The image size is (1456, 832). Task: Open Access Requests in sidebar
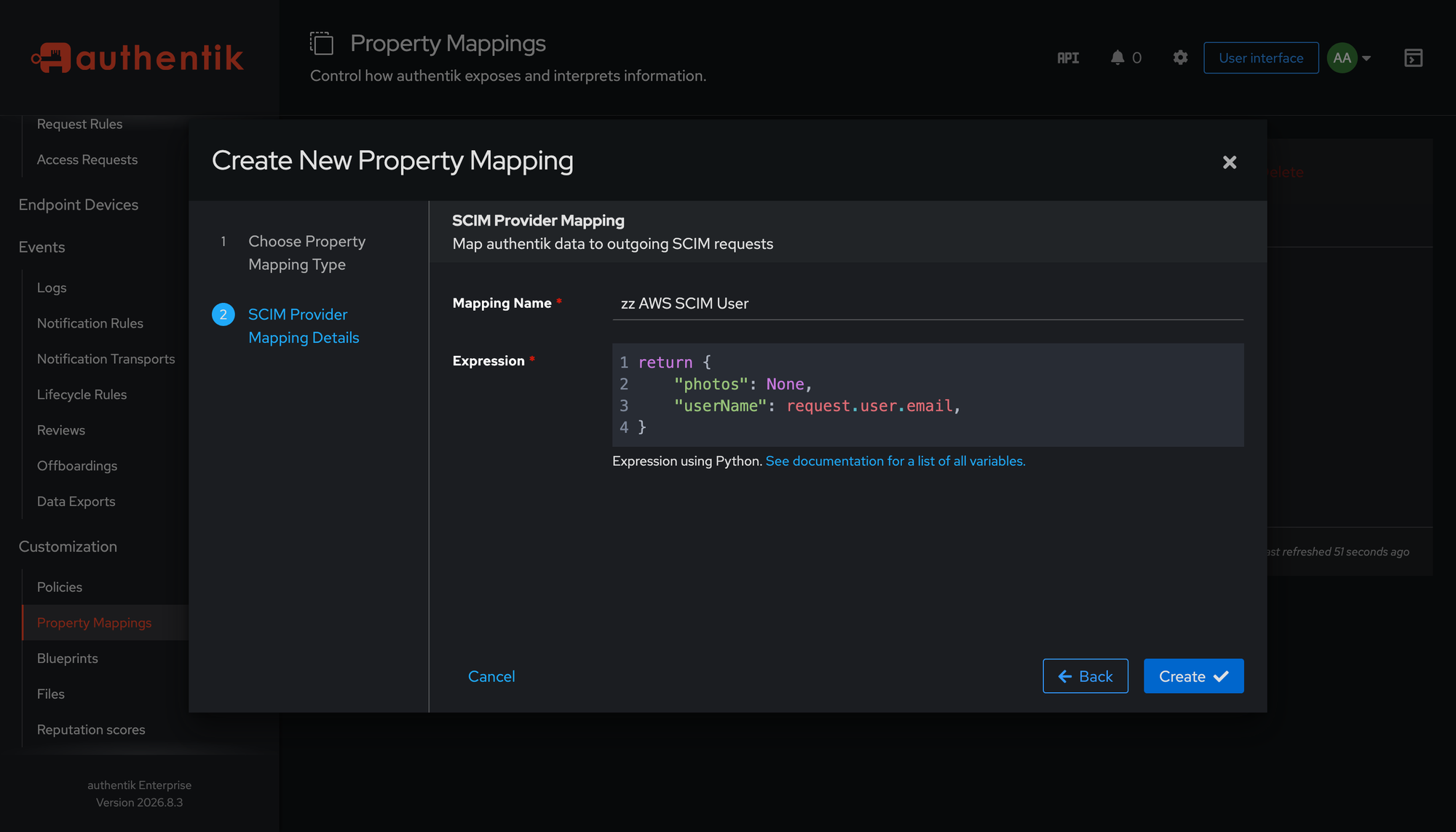click(x=87, y=159)
